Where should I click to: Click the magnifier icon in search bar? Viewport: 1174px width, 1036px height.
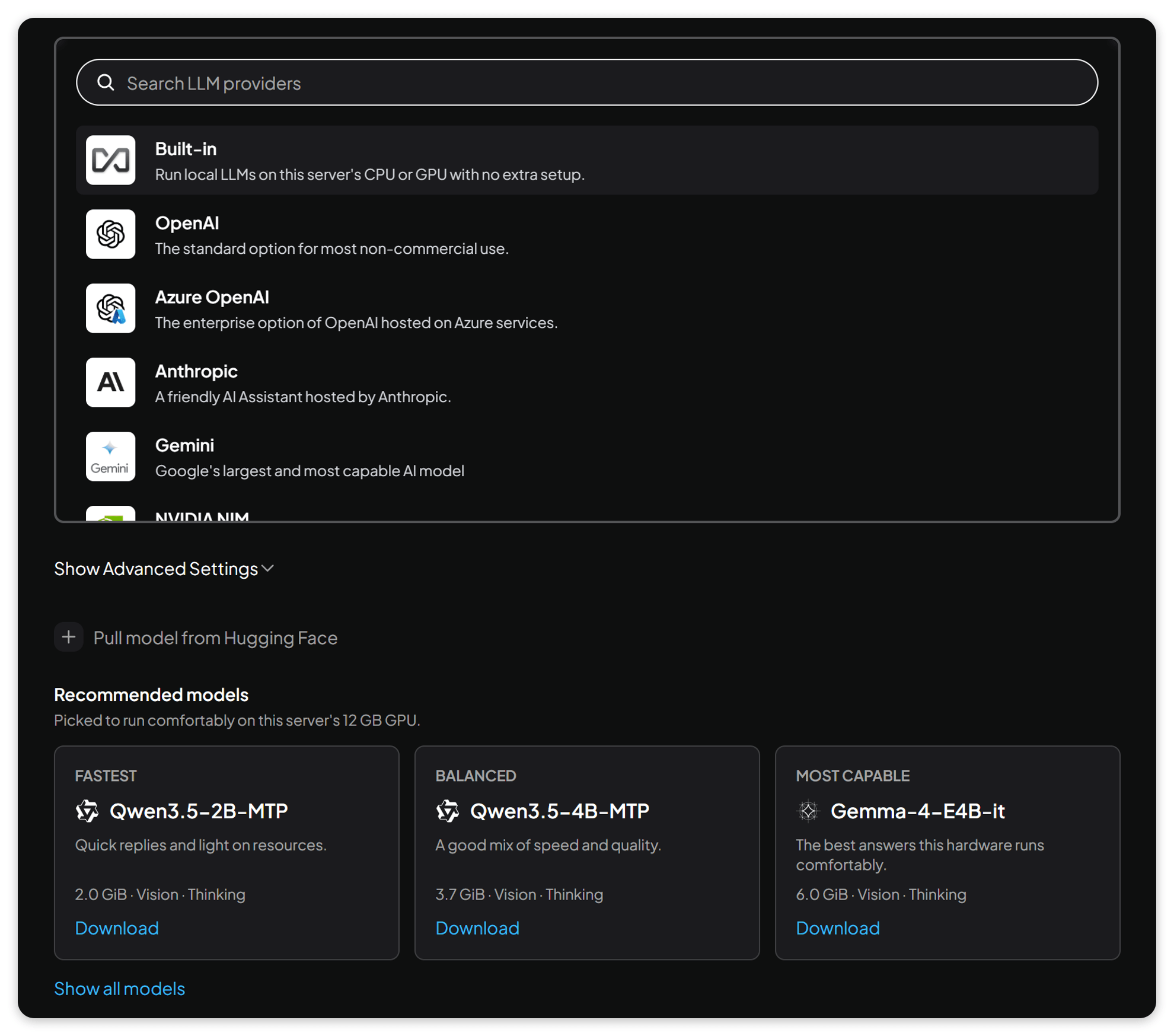click(106, 82)
